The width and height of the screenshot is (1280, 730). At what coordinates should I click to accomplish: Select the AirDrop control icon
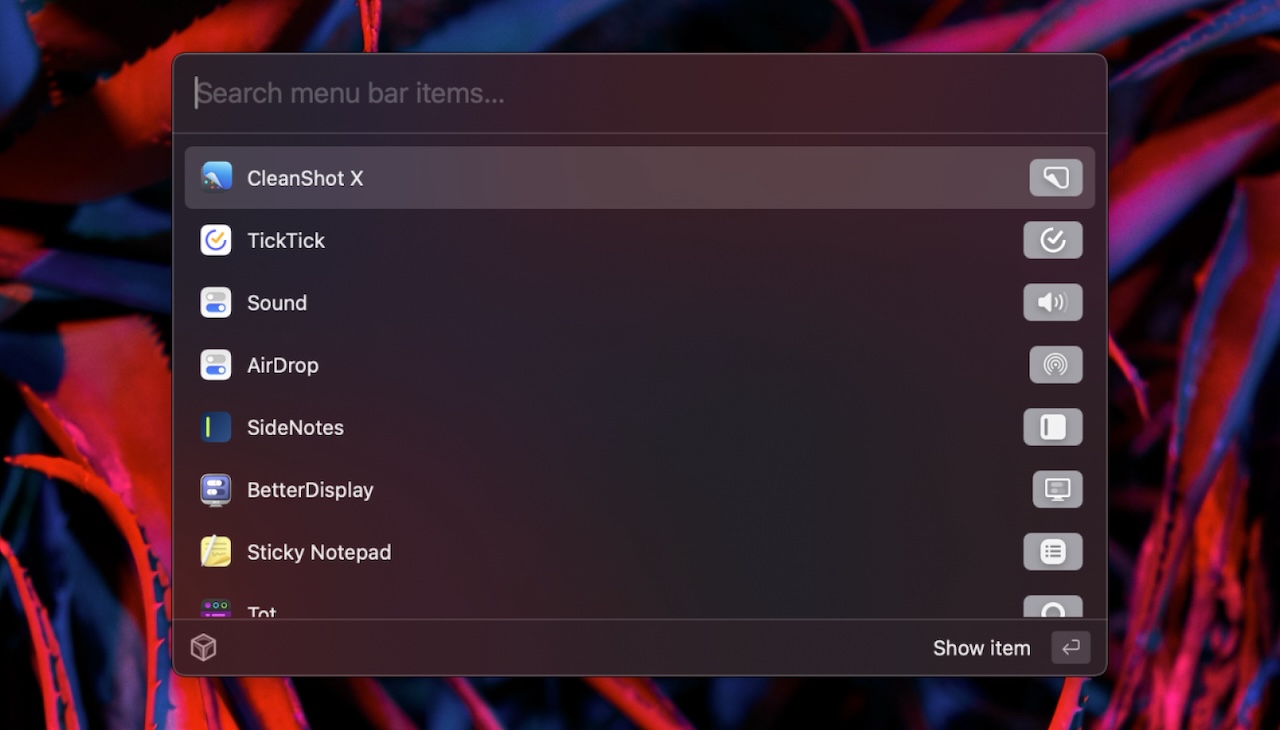pyautogui.click(x=216, y=365)
